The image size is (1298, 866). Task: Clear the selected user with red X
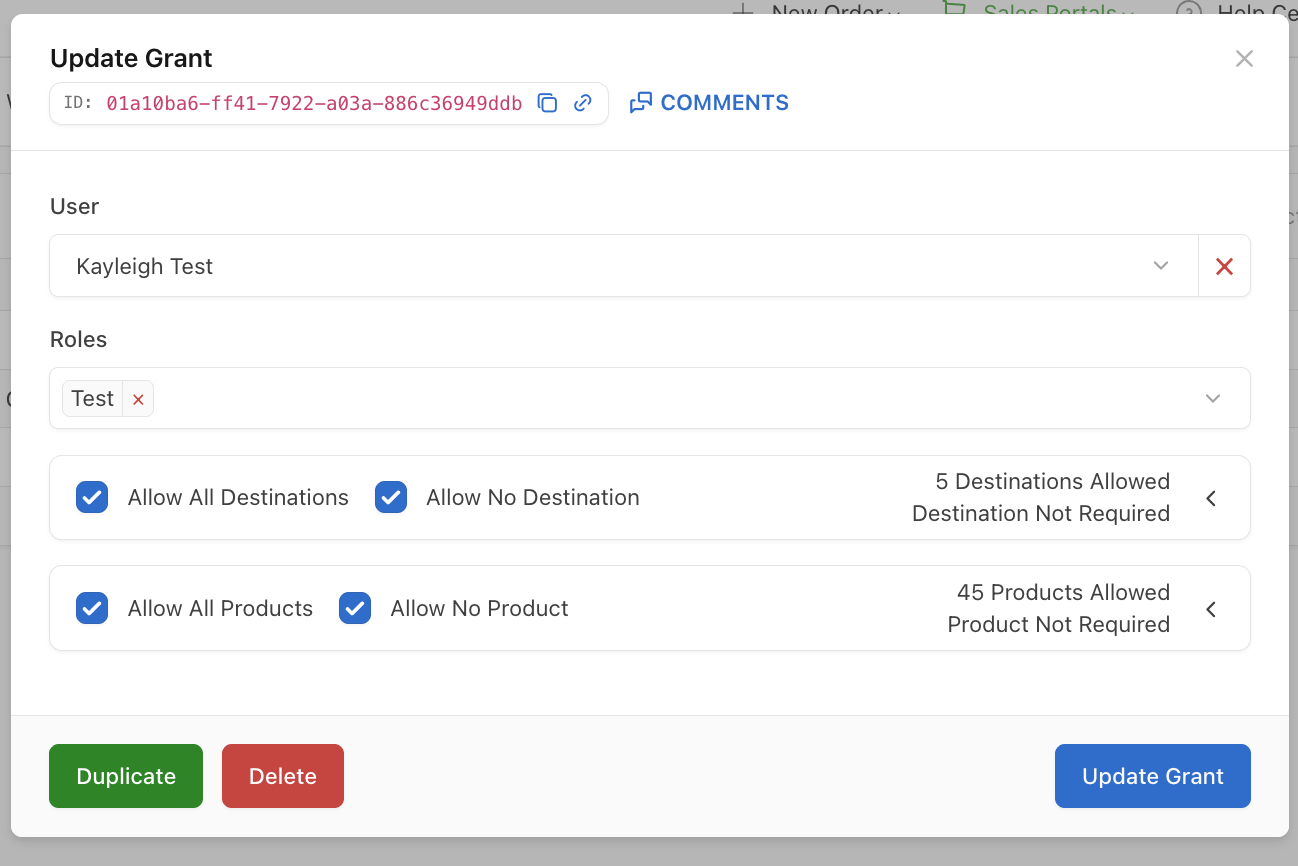1224,266
